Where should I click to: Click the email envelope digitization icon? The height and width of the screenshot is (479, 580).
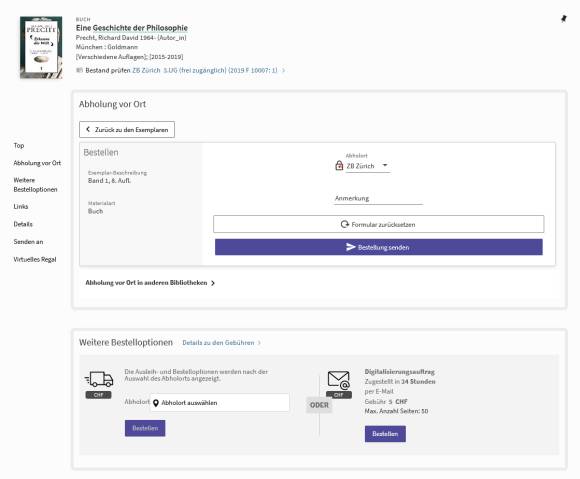(338, 380)
